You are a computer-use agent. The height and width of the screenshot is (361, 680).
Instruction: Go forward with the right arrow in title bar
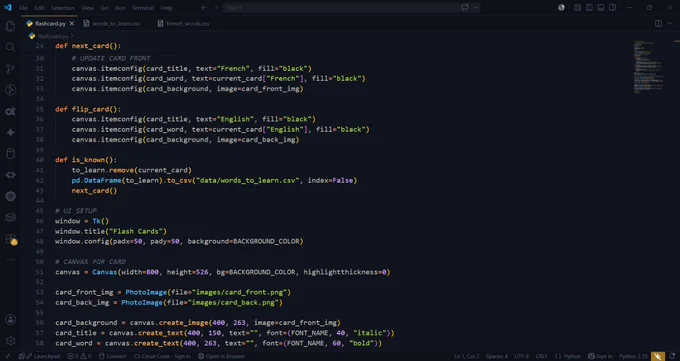pos(216,7)
